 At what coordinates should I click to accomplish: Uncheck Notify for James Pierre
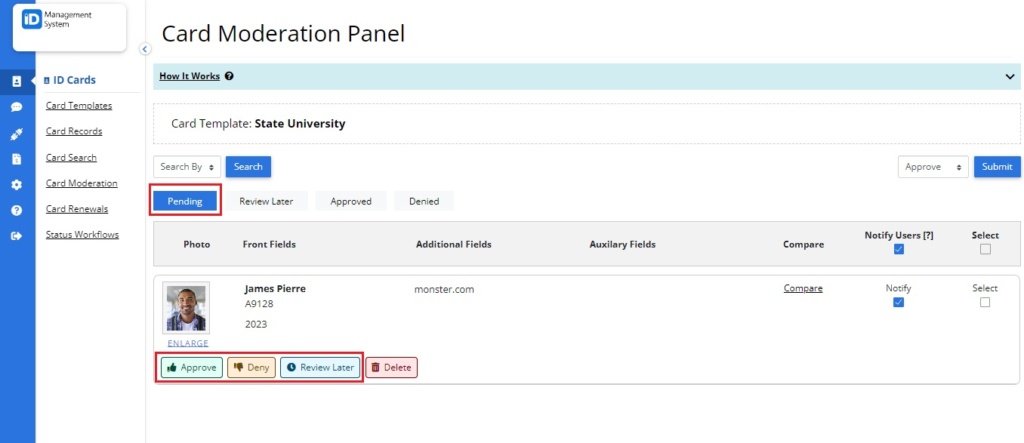899,302
